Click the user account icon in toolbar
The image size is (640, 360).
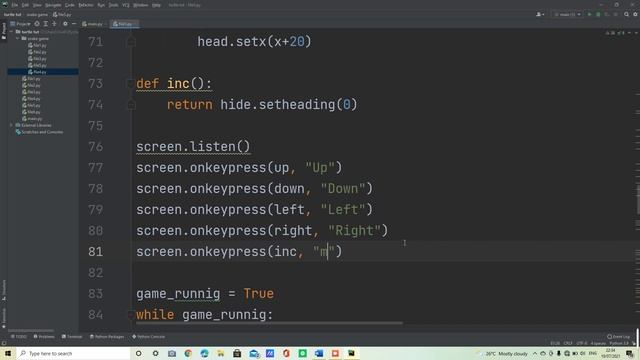[x=540, y=14]
